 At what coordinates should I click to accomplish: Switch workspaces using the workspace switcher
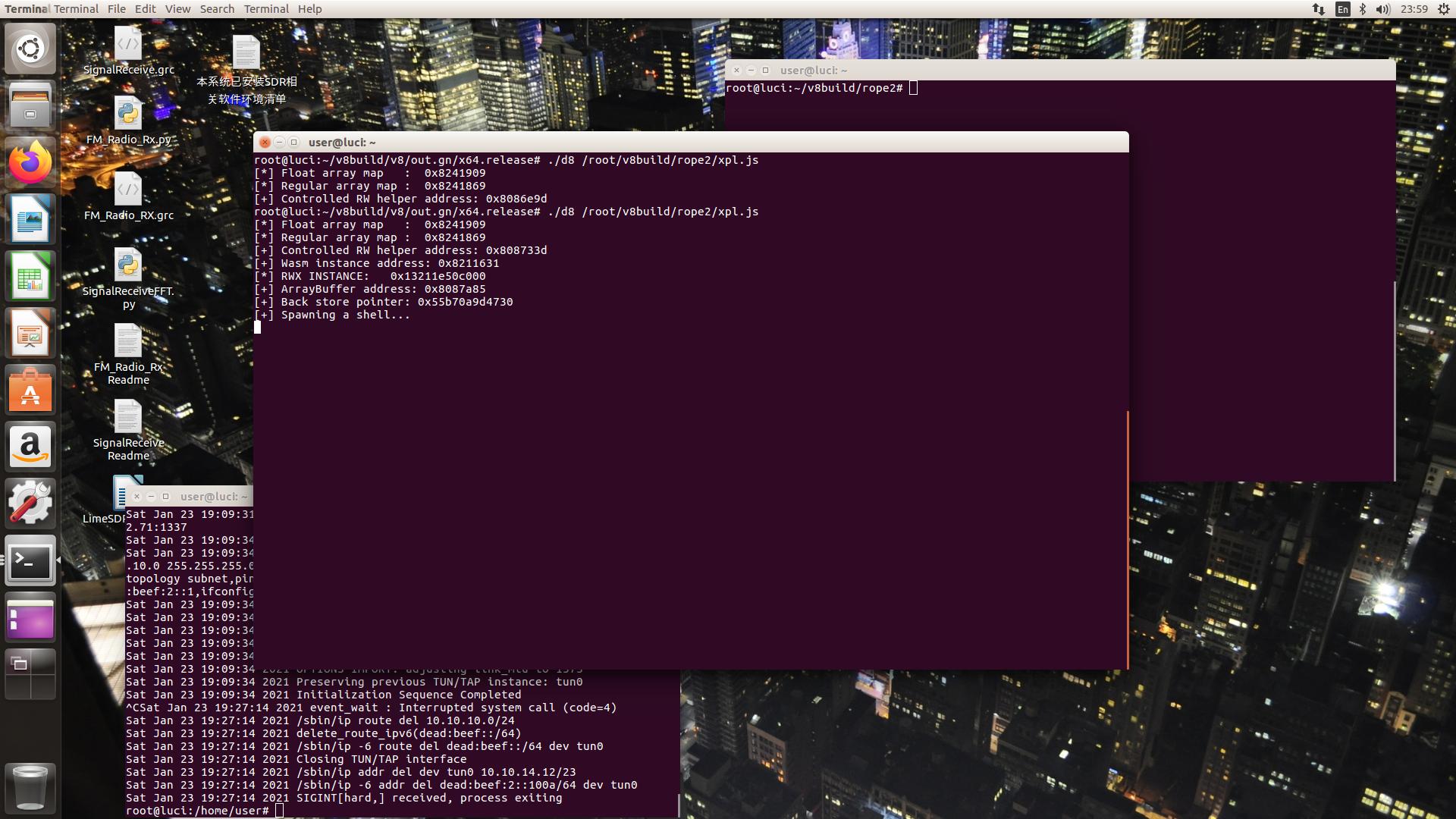pyautogui.click(x=30, y=674)
